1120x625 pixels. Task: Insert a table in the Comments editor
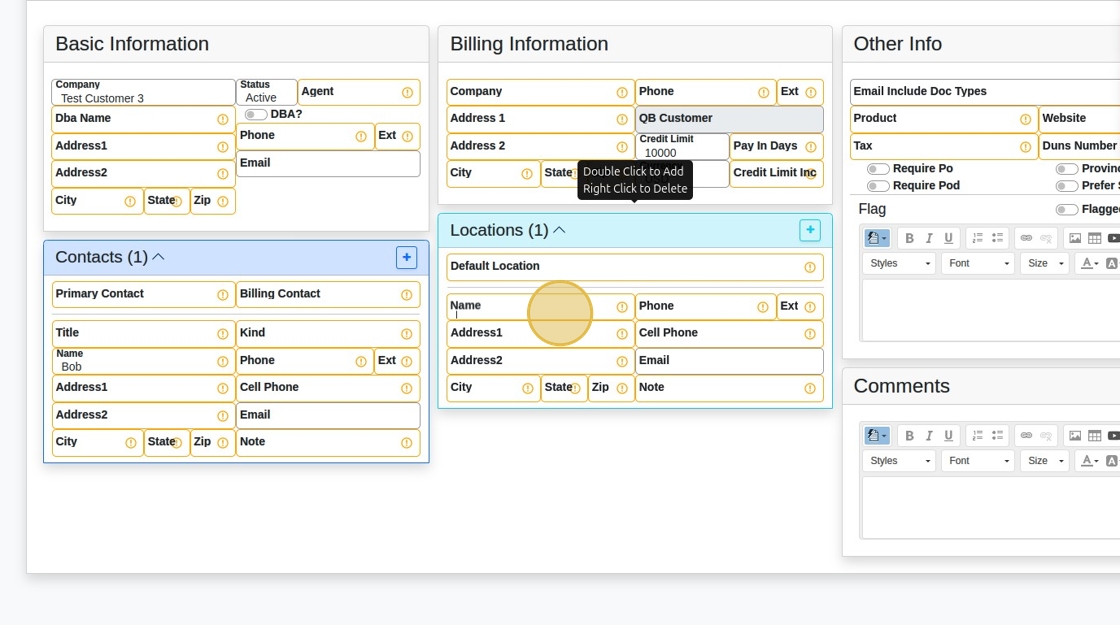(1094, 435)
